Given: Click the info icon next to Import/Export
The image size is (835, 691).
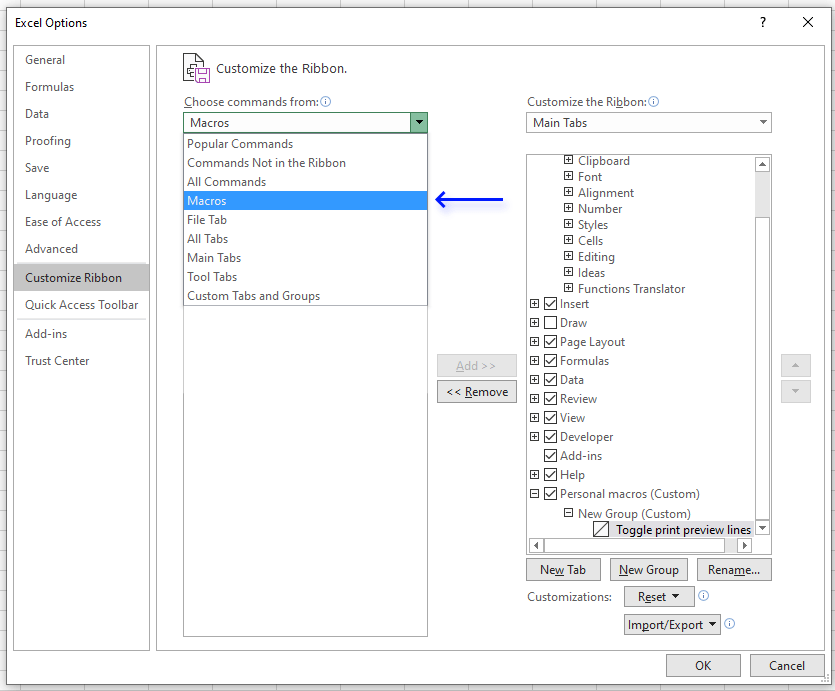Looking at the screenshot, I should pyautogui.click(x=730, y=624).
